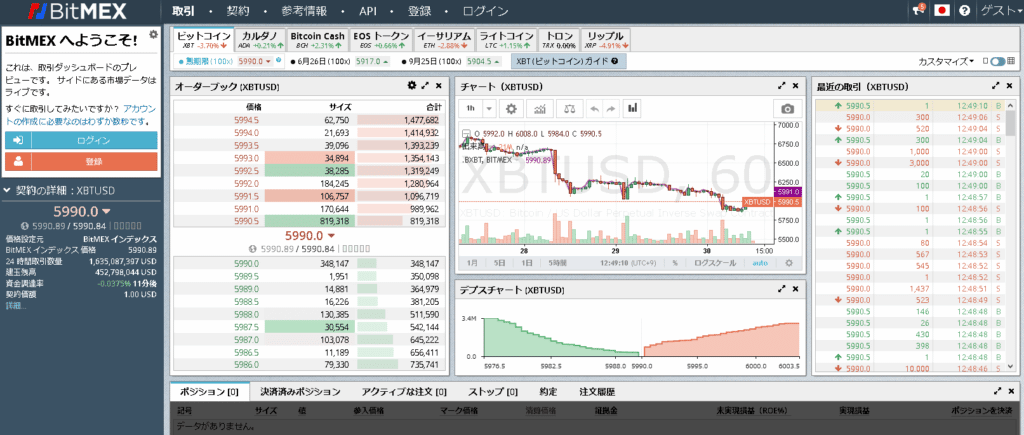Screen dimensions: 1024x435
Task: Take a chart snapshot with camera icon
Action: coord(788,108)
